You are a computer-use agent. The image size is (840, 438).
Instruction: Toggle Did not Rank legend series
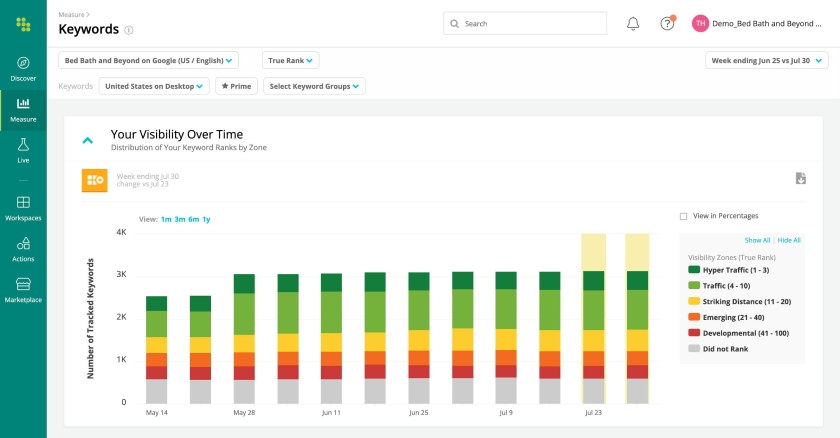pyautogui.click(x=724, y=349)
